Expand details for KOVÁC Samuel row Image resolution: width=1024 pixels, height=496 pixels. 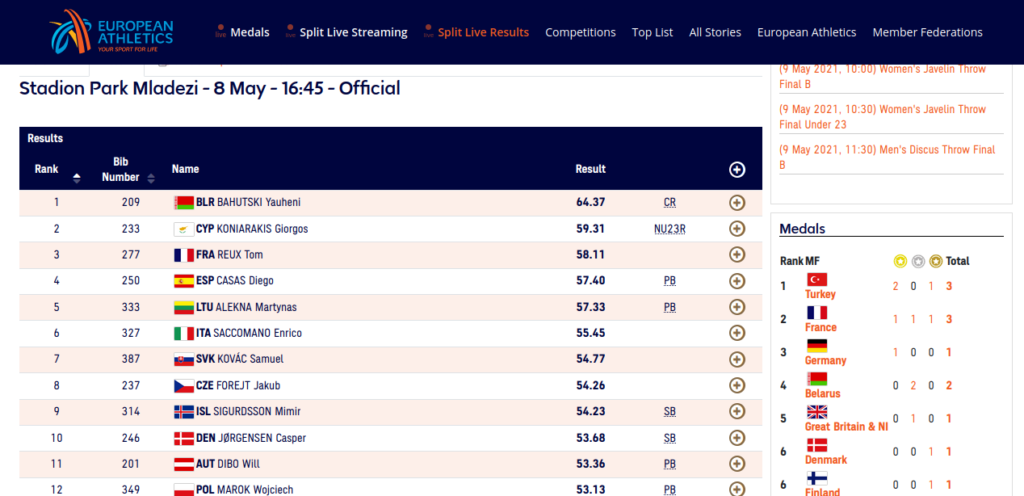pos(737,360)
